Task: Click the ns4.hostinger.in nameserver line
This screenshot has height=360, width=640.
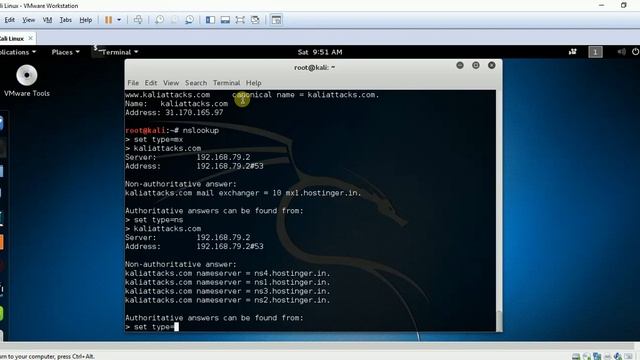Action: coord(228,273)
